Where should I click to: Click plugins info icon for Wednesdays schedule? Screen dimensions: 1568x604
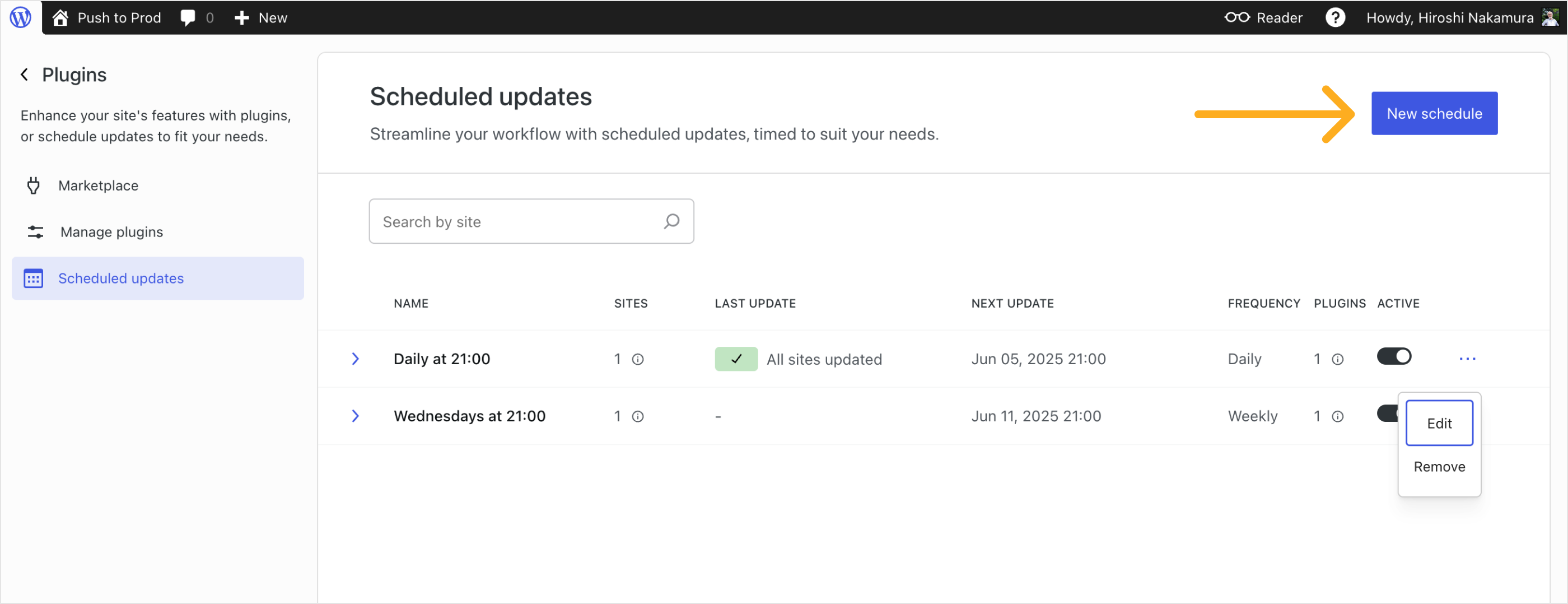(1337, 416)
